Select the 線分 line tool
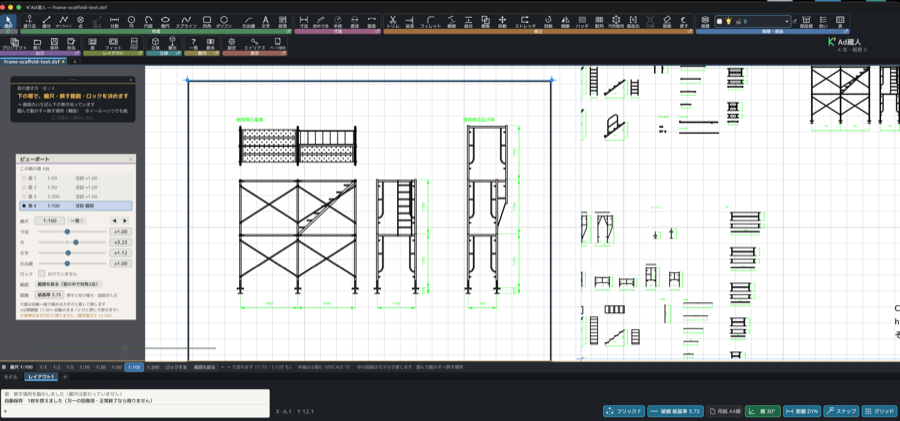The image size is (900, 421). [x=47, y=21]
